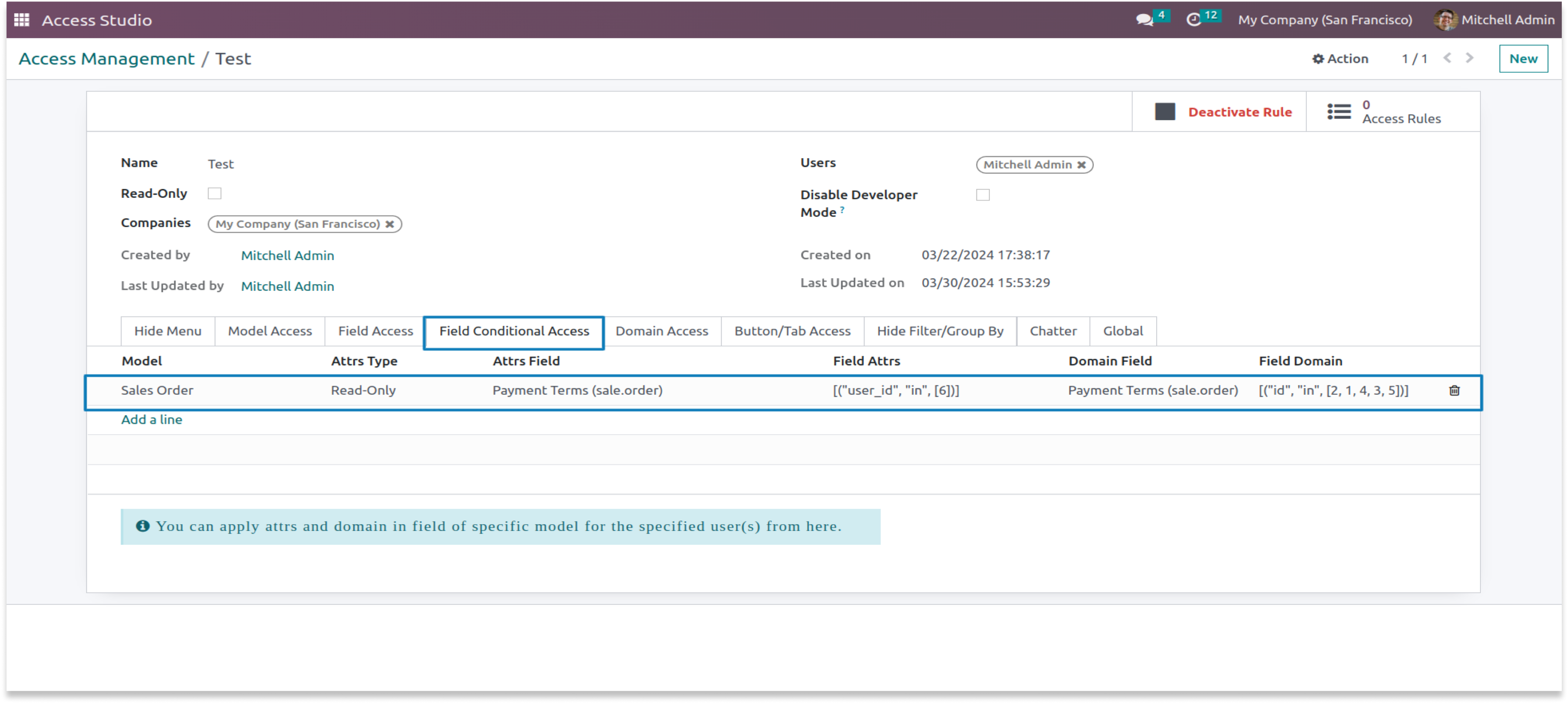Sort by the Model column header
The image size is (1568, 703).
[142, 362]
